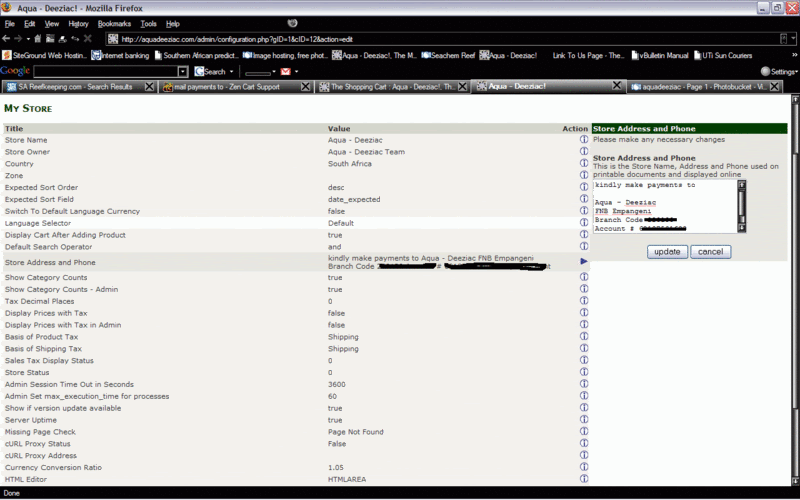The height and width of the screenshot is (500, 800).
Task: Click the cancel button
Action: pyautogui.click(x=710, y=252)
